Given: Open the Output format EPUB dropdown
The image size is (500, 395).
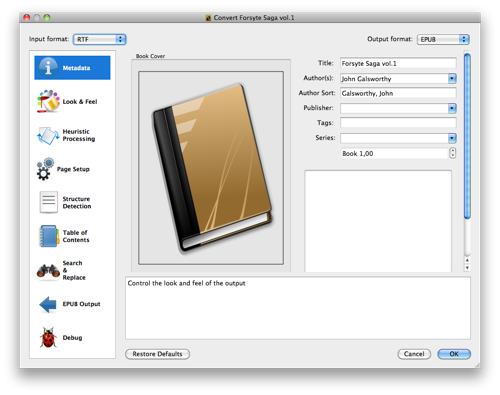Looking at the screenshot, I should 443,39.
